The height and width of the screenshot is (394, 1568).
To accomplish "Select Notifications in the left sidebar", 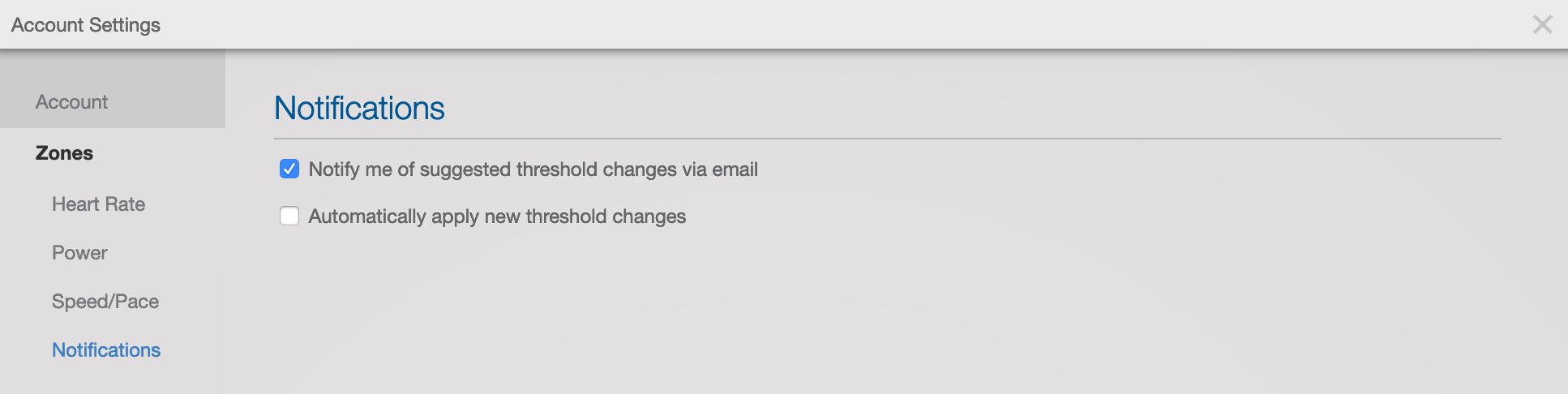I will (x=106, y=350).
